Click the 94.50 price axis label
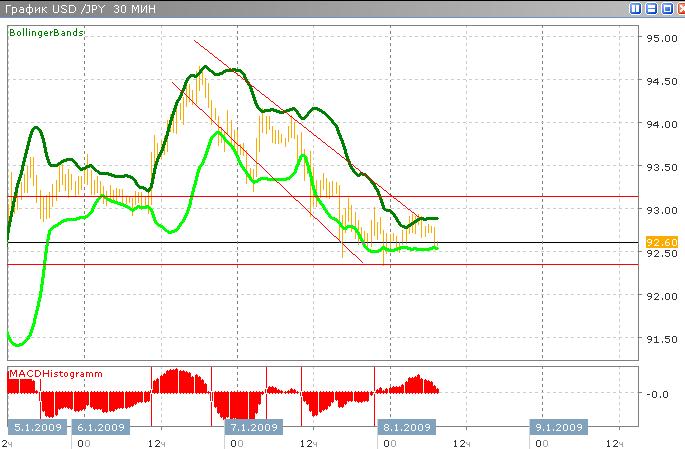The image size is (685, 449). 660,82
